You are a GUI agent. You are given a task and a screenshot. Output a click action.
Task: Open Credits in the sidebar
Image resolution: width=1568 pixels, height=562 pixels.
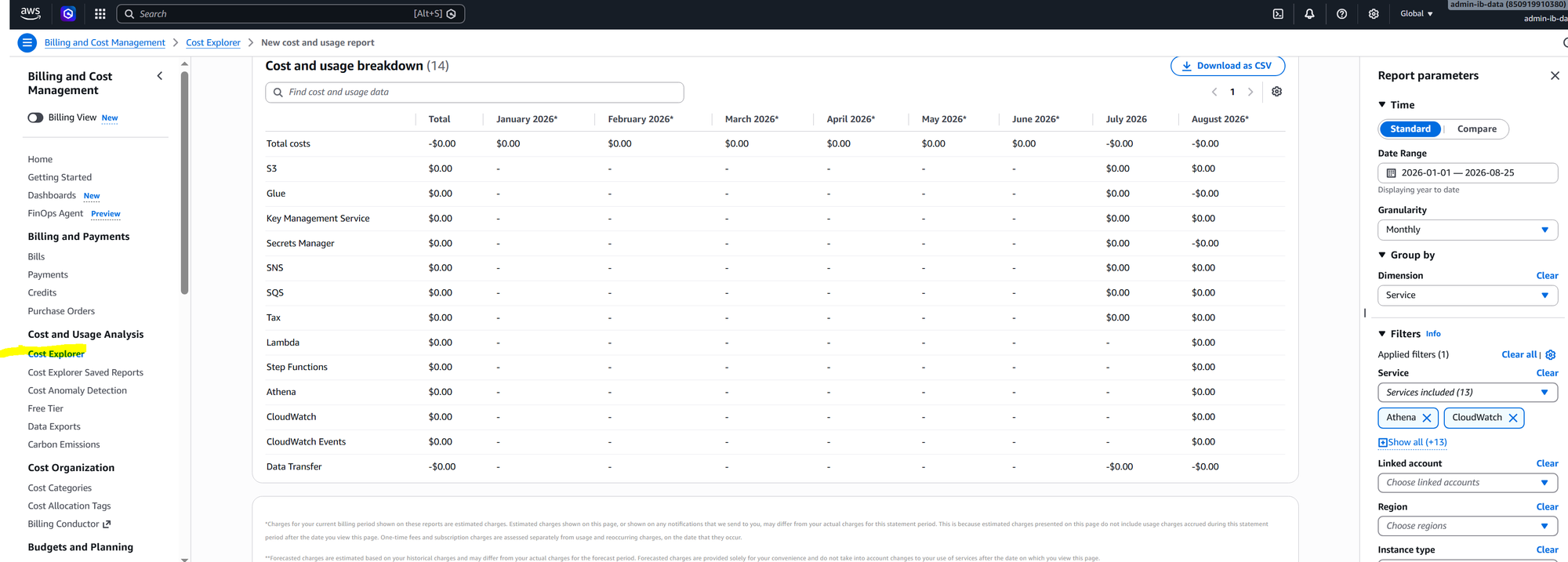[42, 292]
